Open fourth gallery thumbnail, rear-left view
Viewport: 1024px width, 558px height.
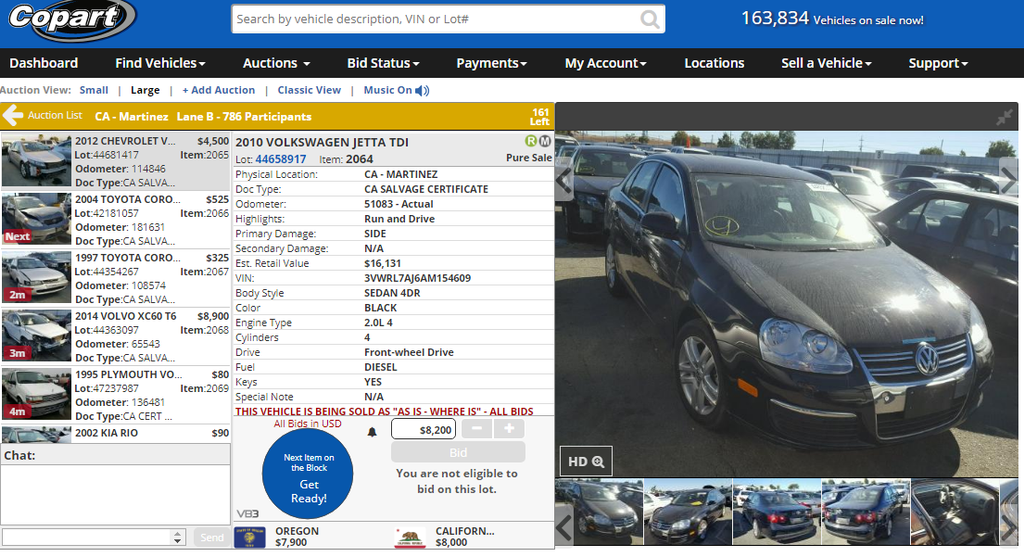click(865, 512)
